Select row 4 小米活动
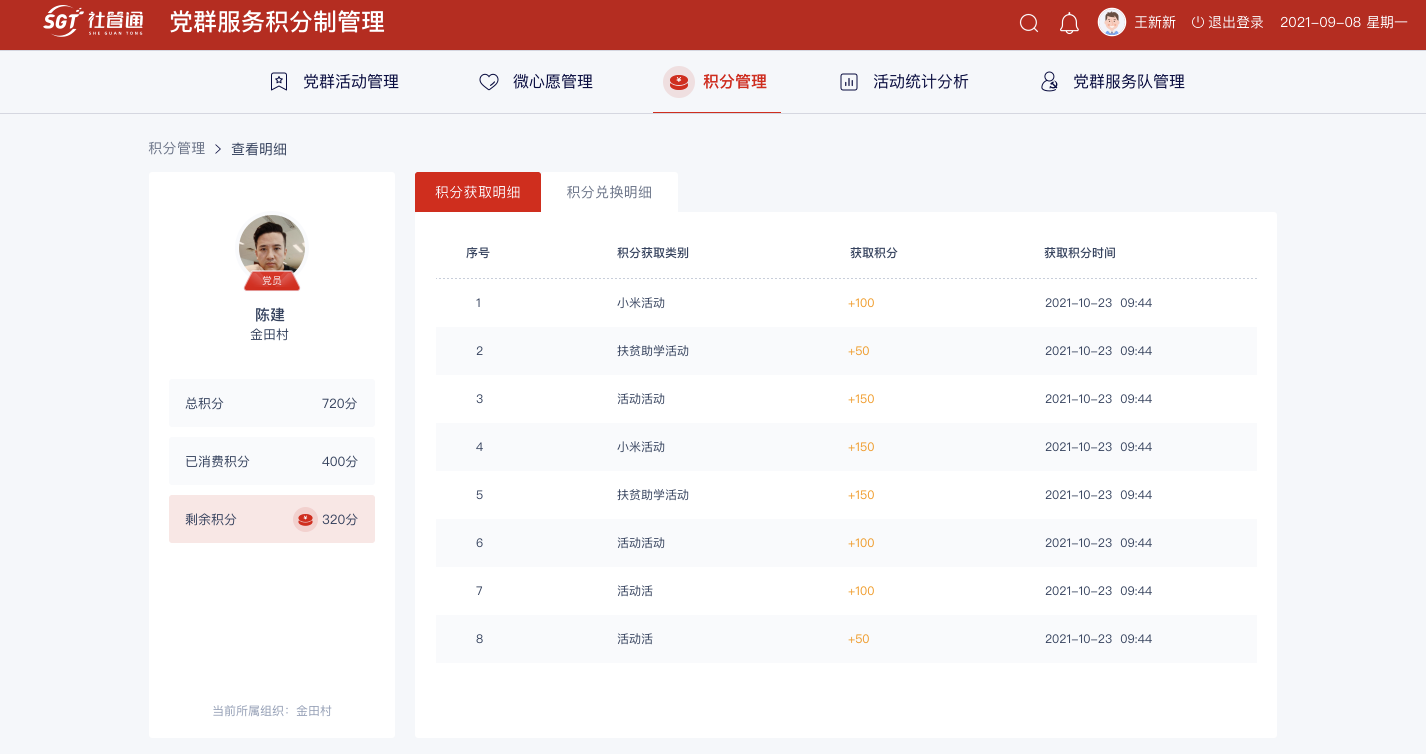The height and width of the screenshot is (754, 1426). pos(846,447)
